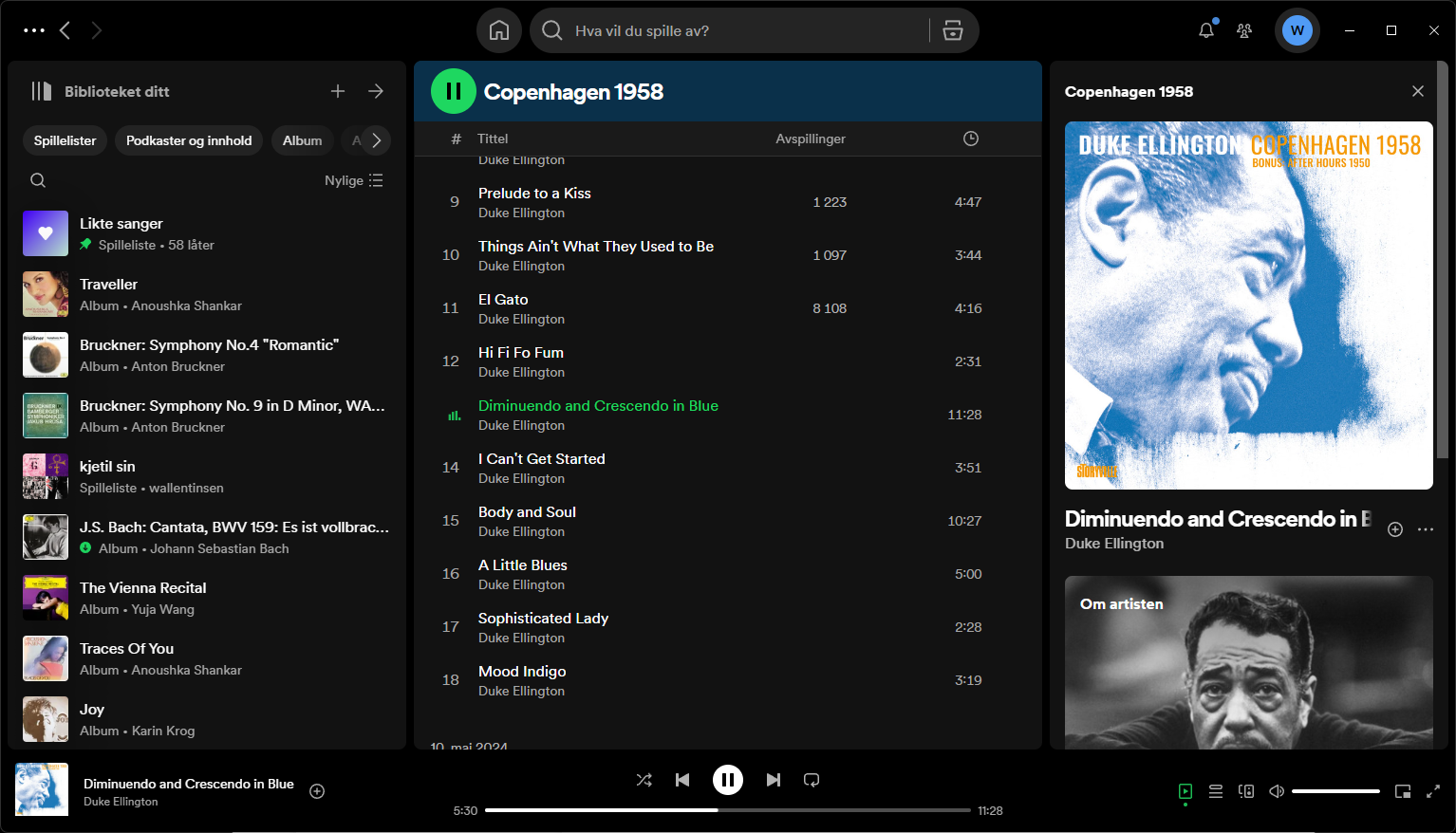Skip to previous track

(682, 780)
